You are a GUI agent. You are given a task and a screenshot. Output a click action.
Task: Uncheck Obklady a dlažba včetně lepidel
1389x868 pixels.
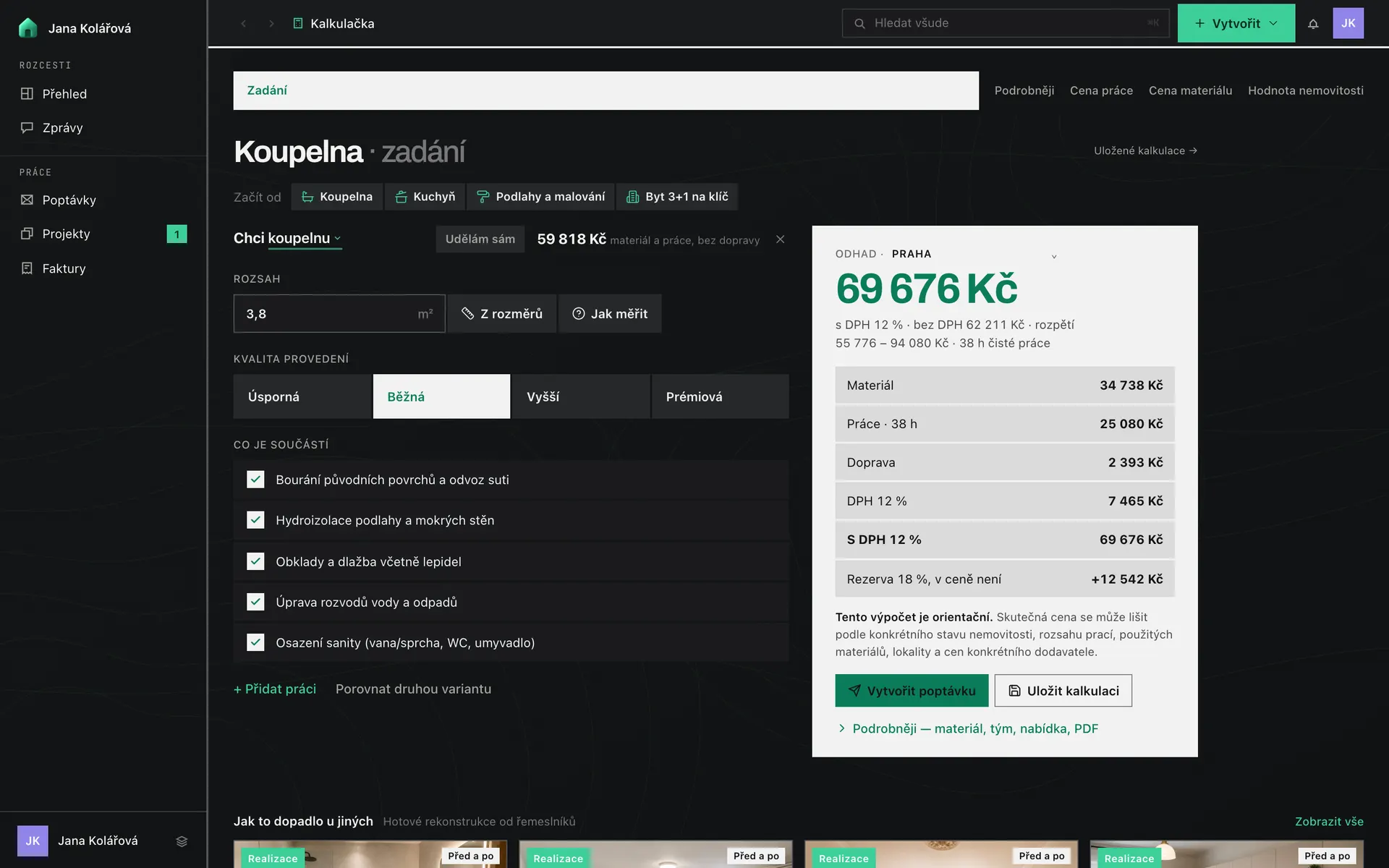[x=255, y=561]
